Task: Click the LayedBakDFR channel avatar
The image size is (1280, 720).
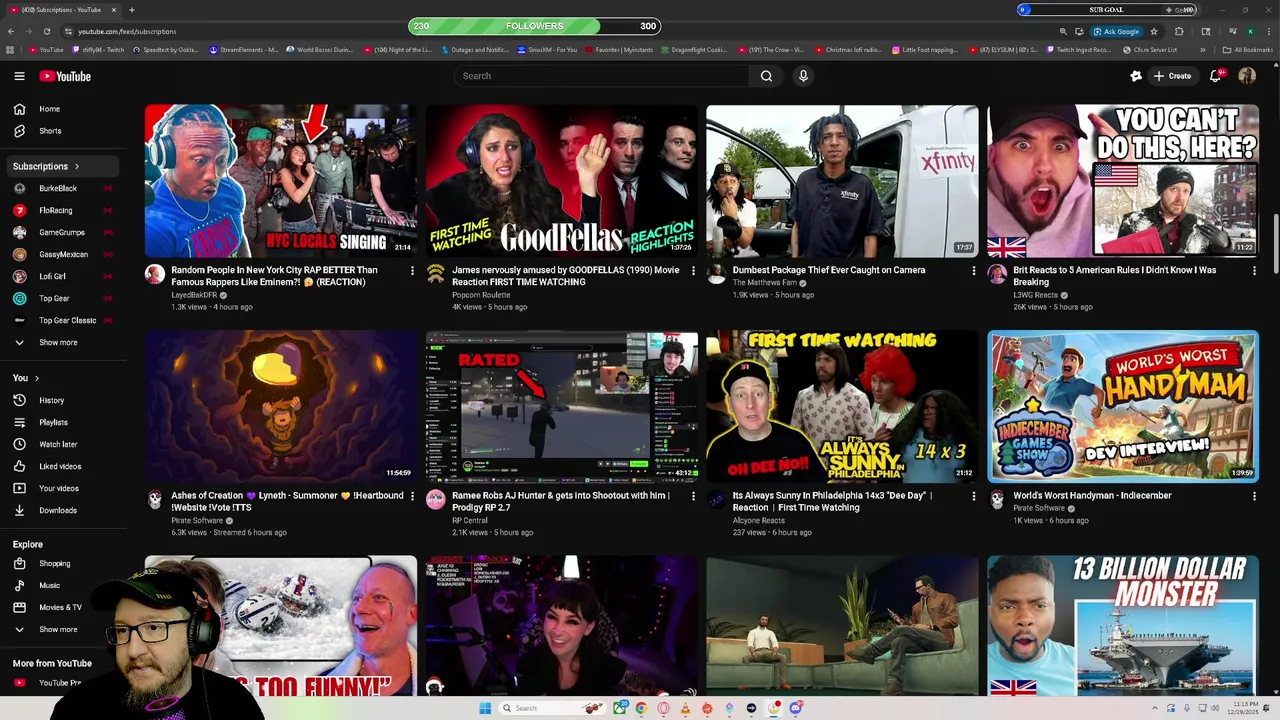Action: tap(155, 274)
